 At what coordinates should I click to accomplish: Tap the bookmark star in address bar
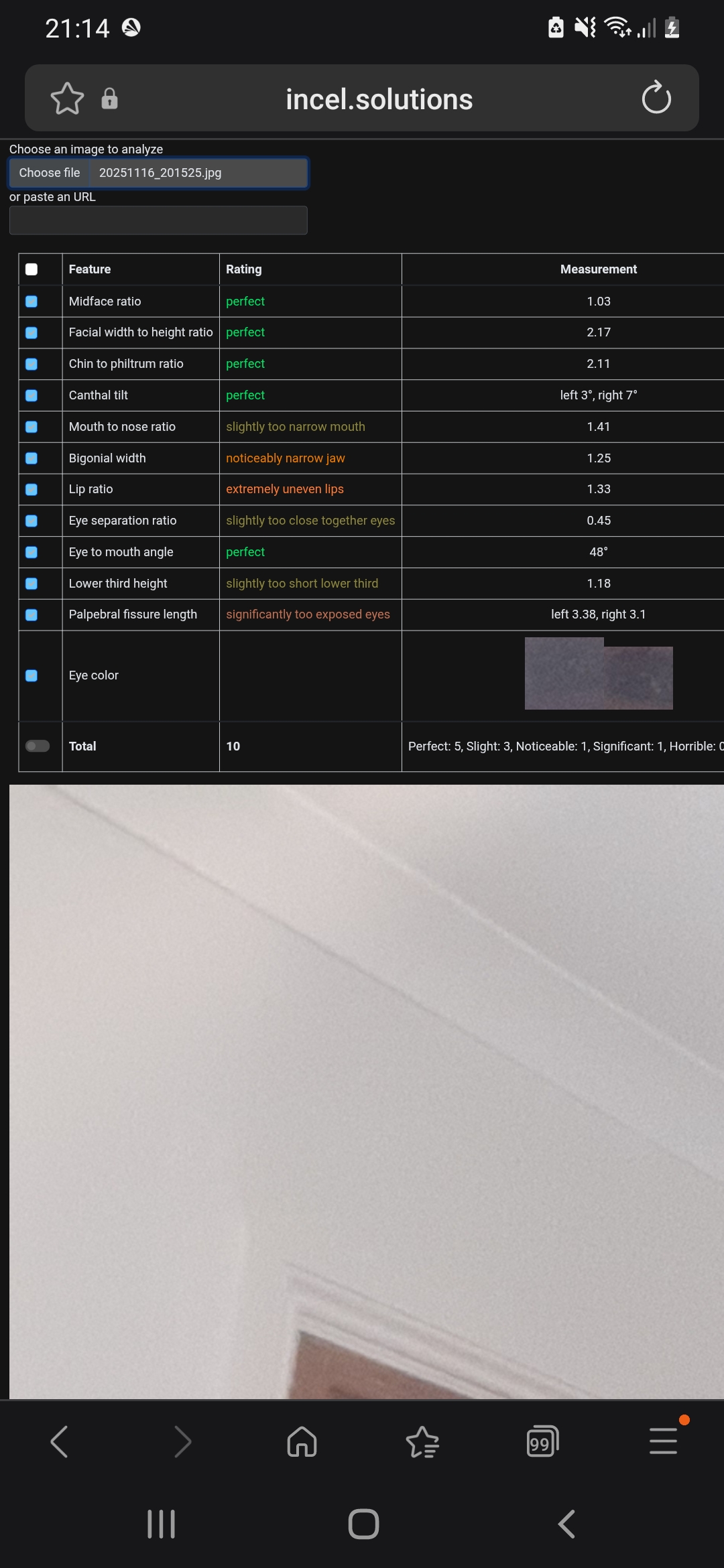(67, 99)
